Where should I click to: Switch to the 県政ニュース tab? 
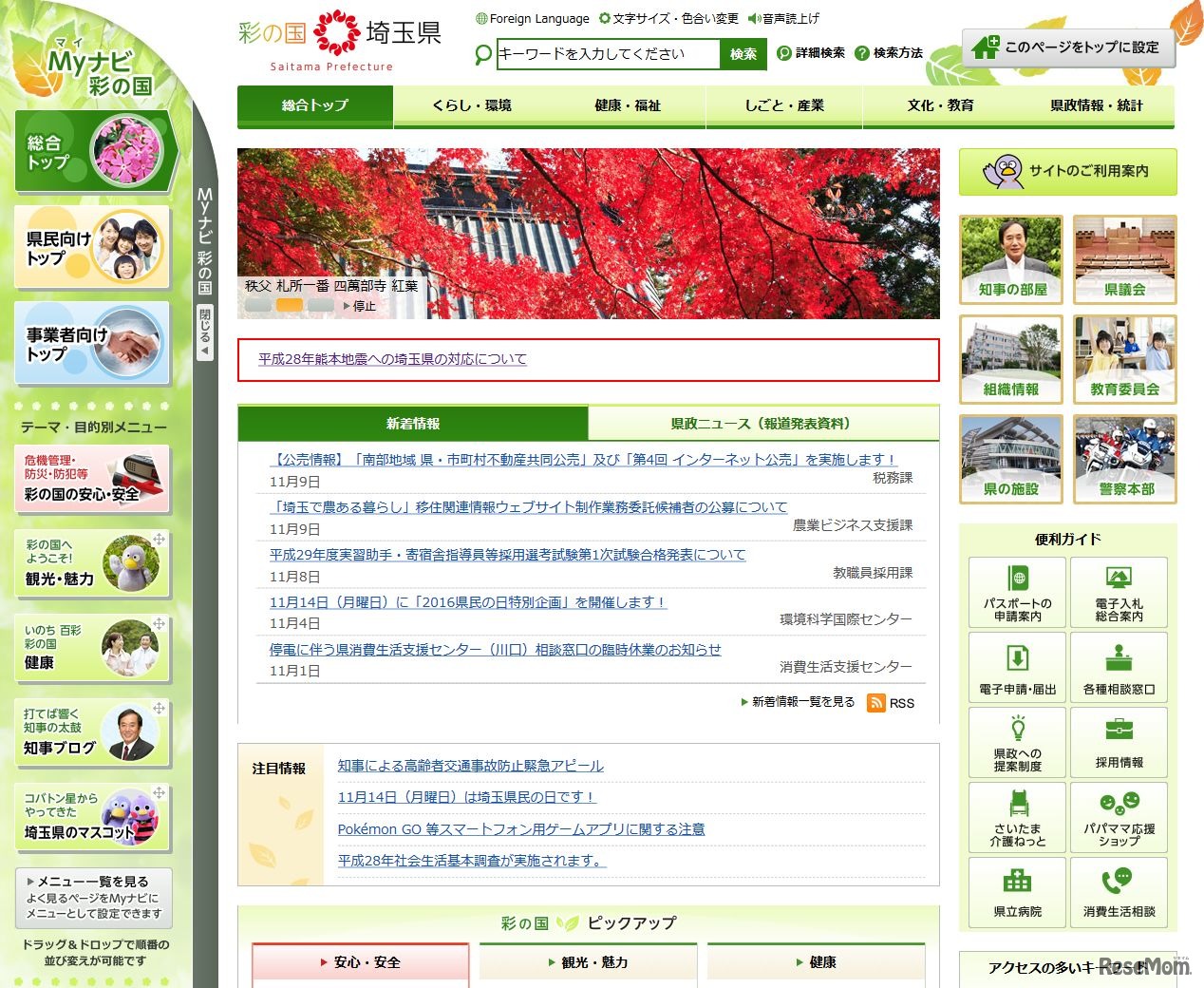(763, 424)
